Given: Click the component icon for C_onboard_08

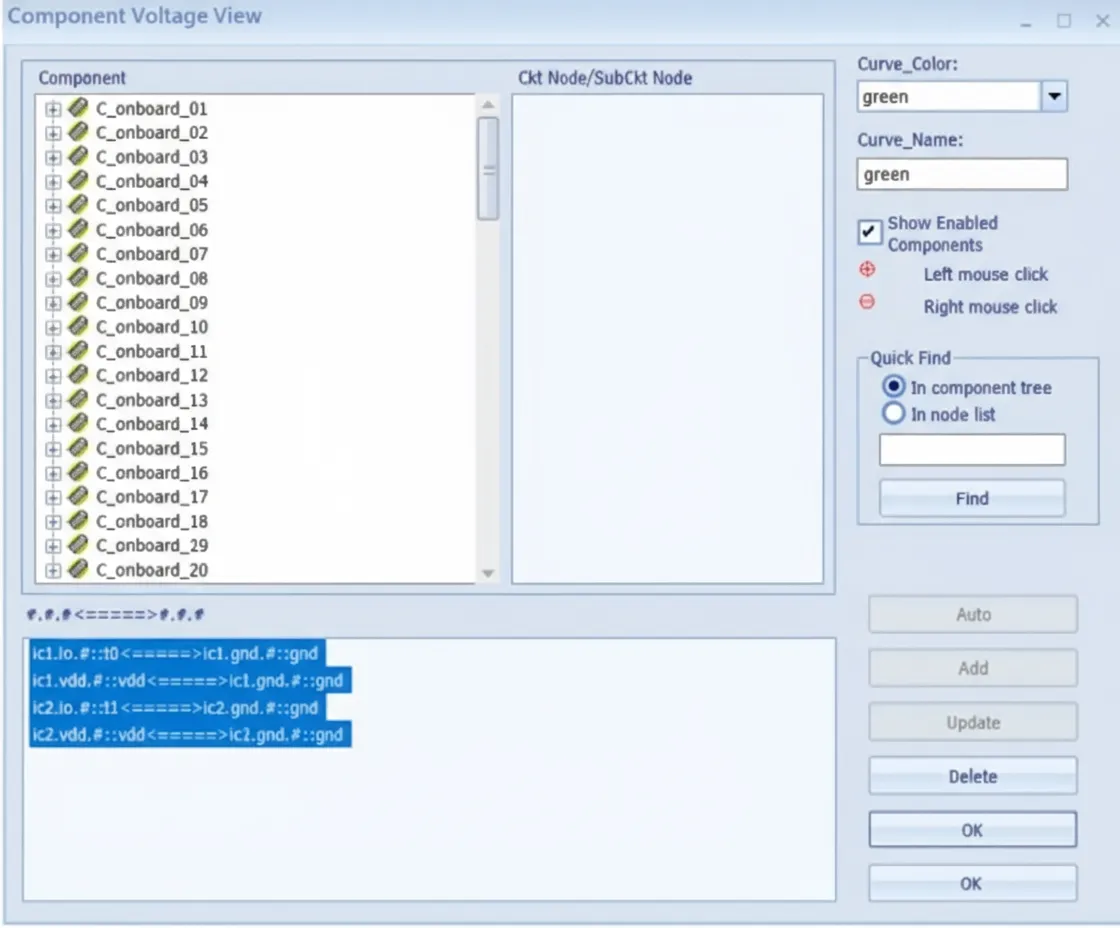Looking at the screenshot, I should point(79,278).
